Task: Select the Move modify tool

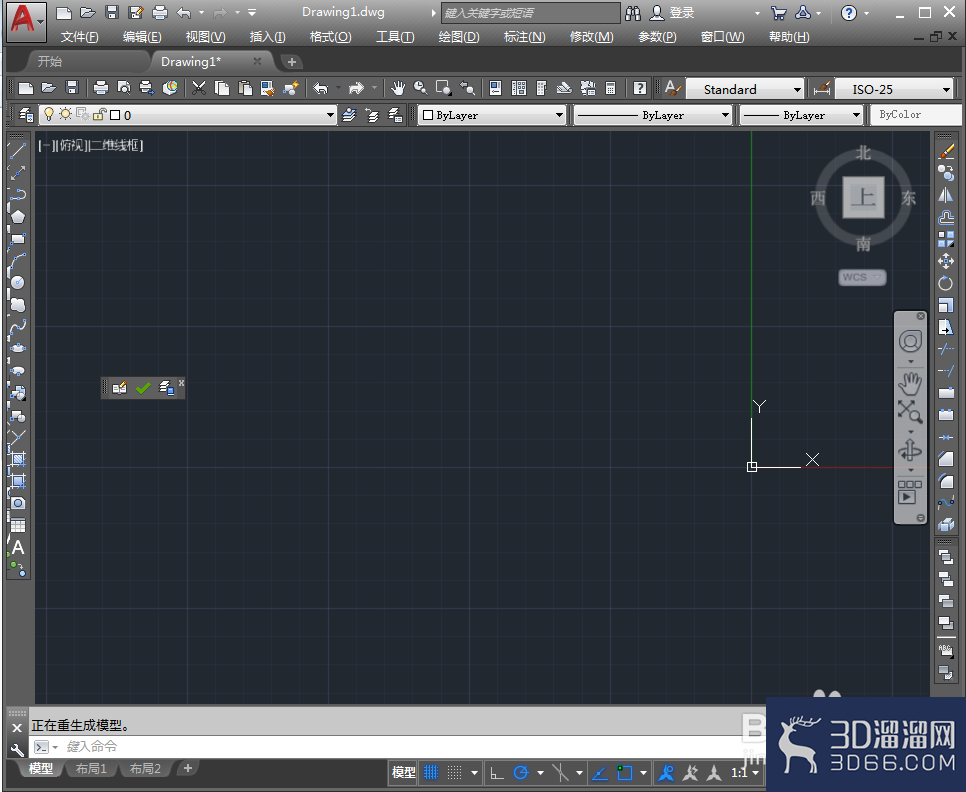Action: click(946, 261)
